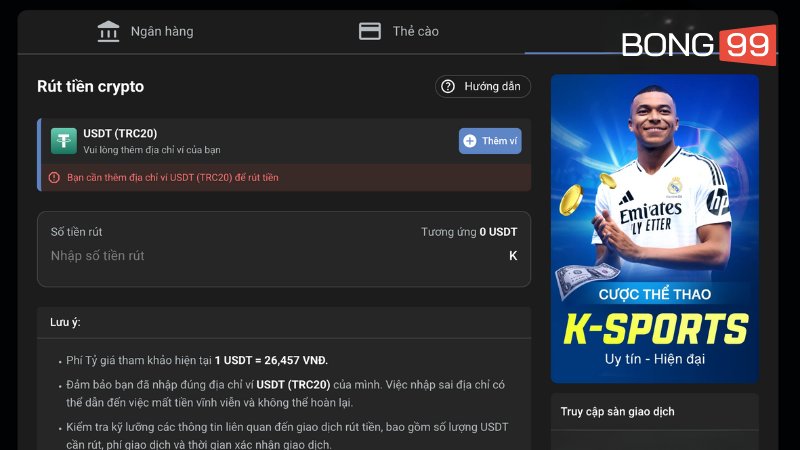
Task: Click the Tương ứng 0 USDT value
Action: 469,232
